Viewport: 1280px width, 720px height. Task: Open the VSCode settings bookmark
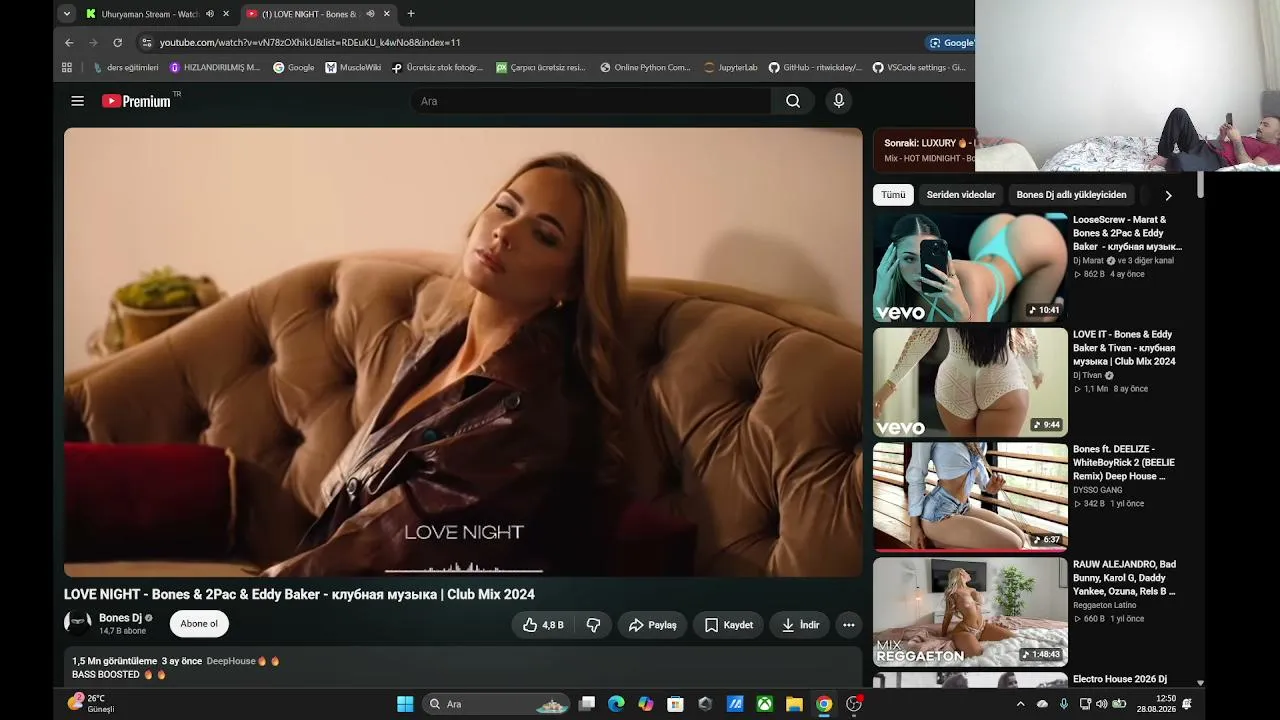pyautogui.click(x=919, y=68)
